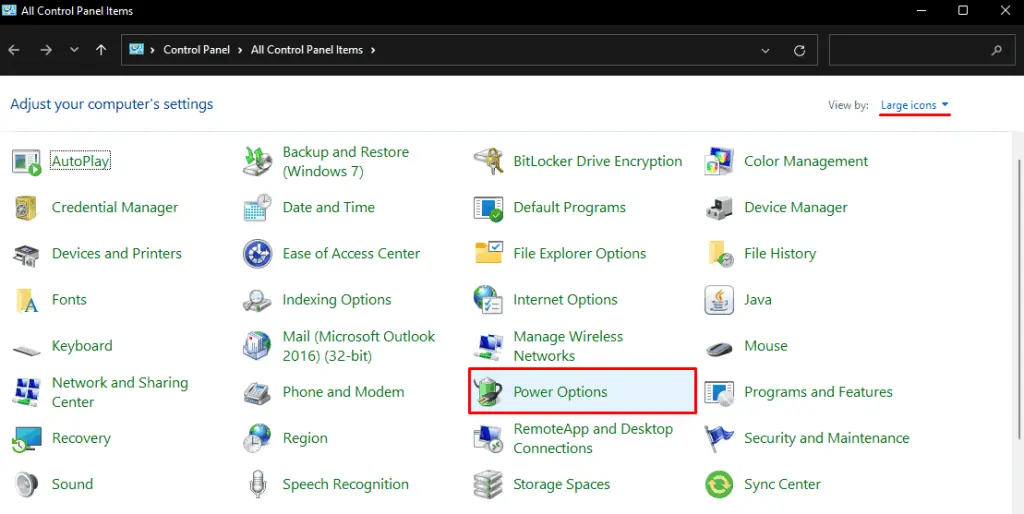Open the Ease of Access Center link

(351, 253)
